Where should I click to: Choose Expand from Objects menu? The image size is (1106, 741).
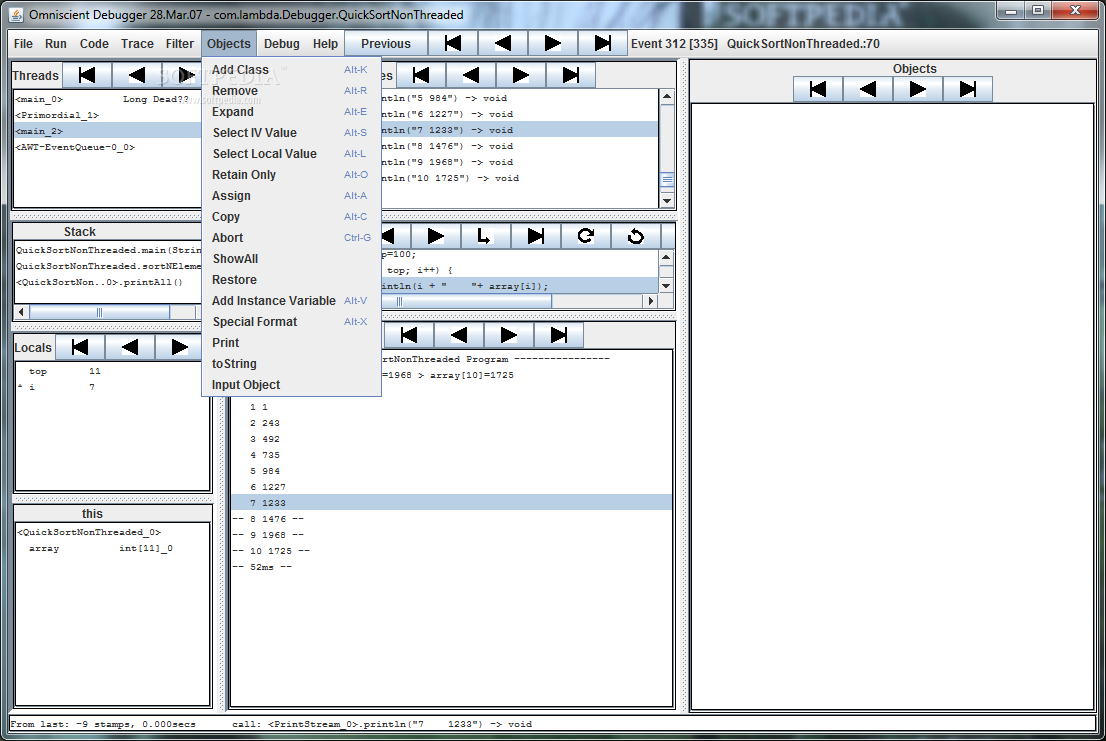[x=291, y=112]
